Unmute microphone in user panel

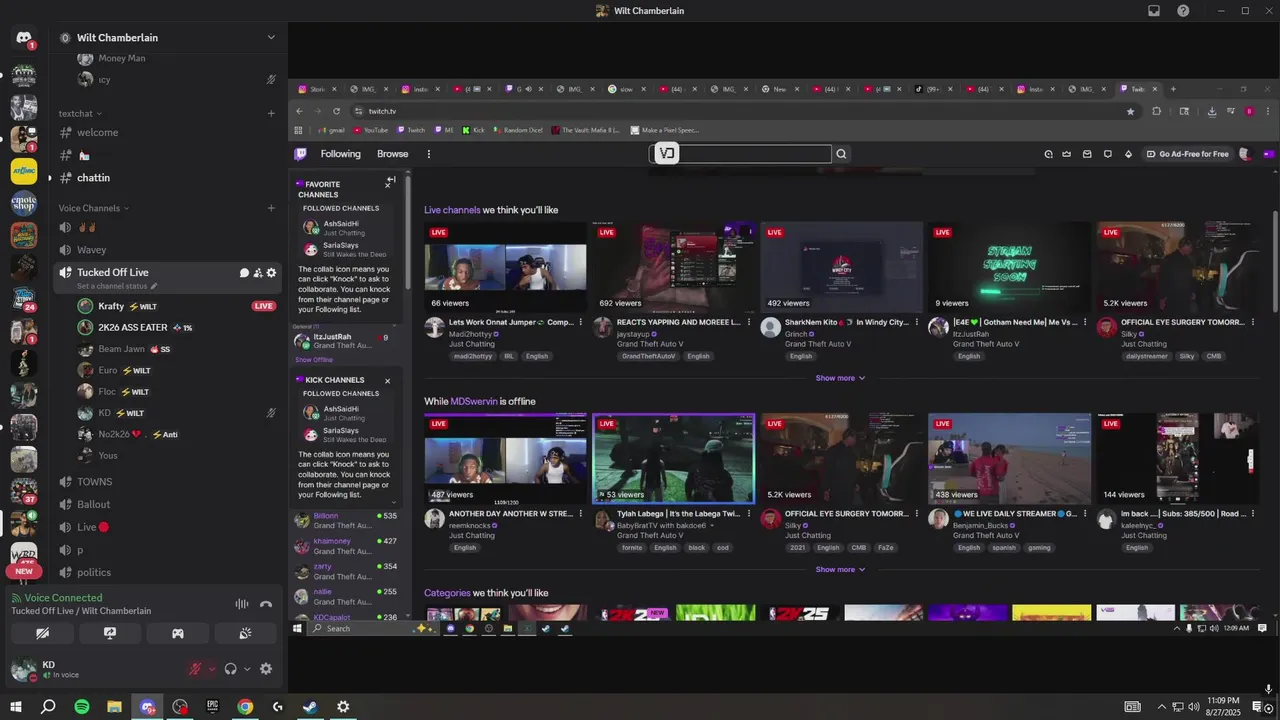[x=197, y=669]
